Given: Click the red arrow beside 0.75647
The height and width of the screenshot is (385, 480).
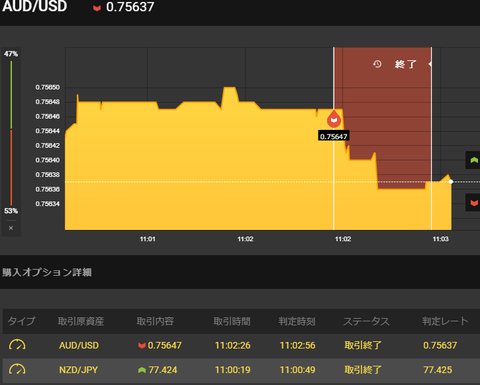Looking at the screenshot, I should click(142, 345).
